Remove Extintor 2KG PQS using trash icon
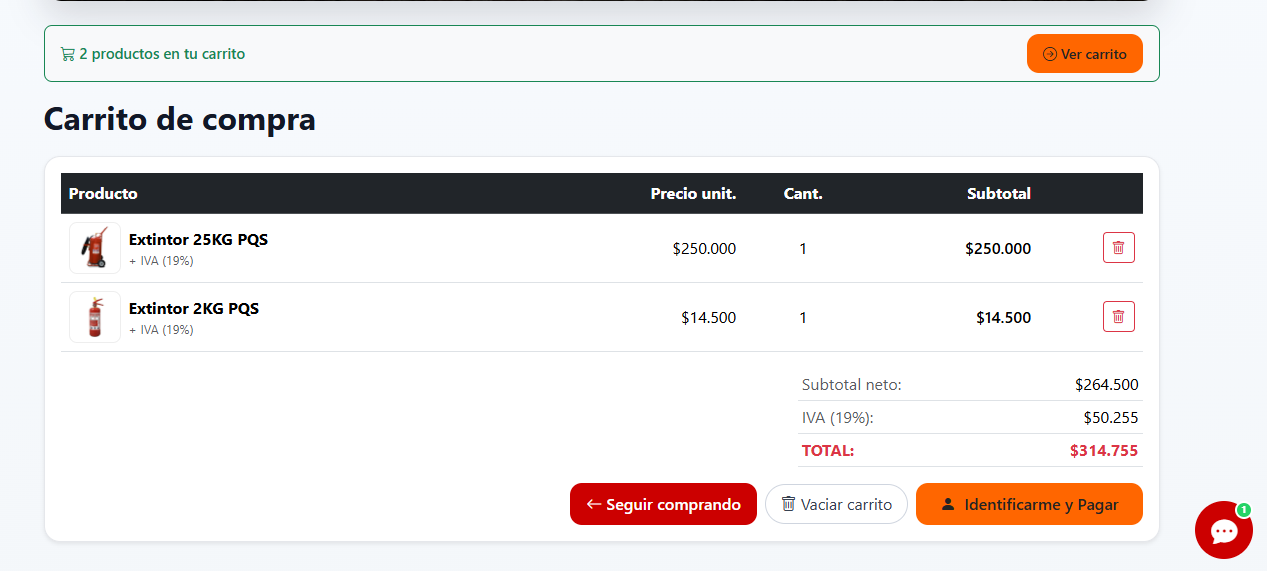Screen dimensions: 1267x571 (1119, 317)
